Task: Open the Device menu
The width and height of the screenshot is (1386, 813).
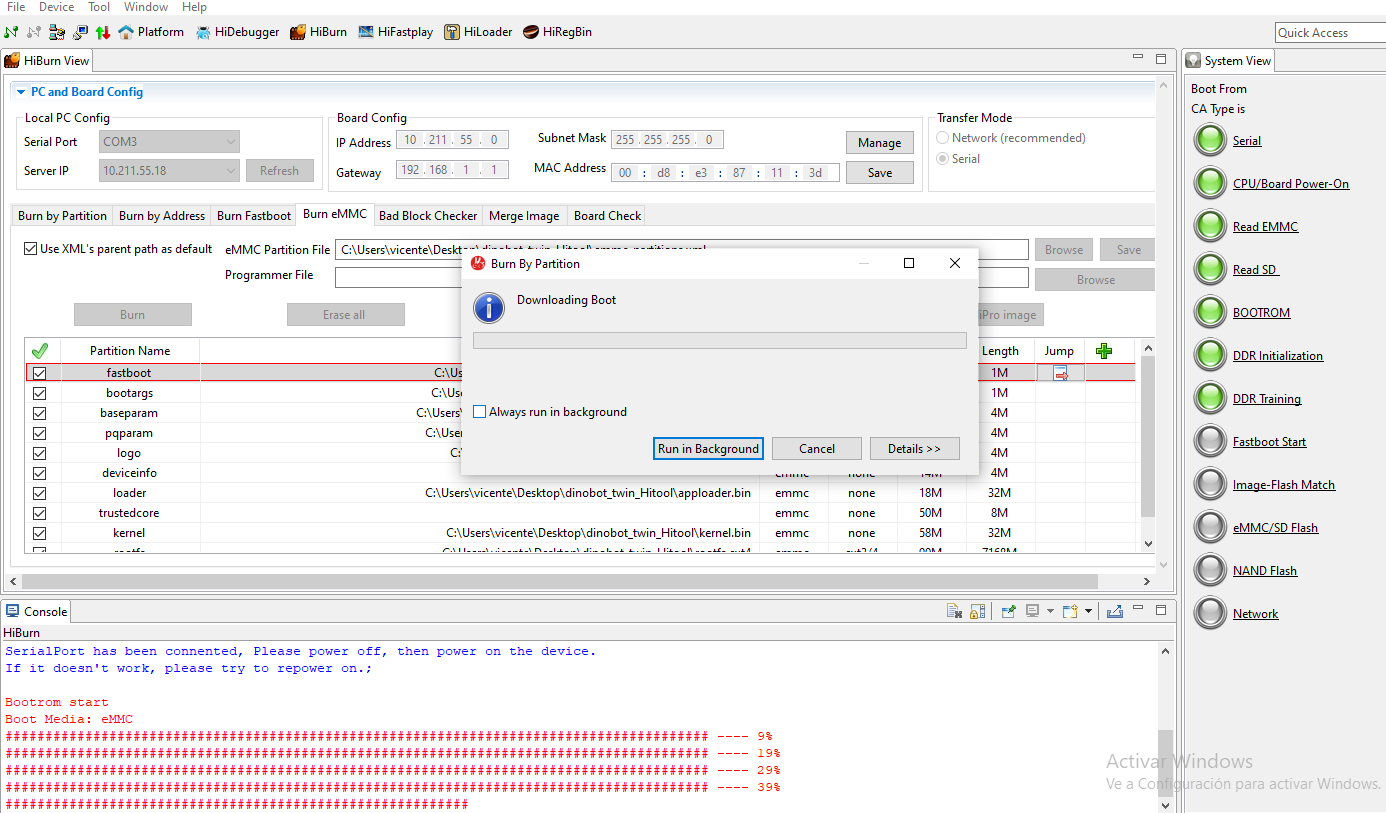Action: pyautogui.click(x=56, y=7)
